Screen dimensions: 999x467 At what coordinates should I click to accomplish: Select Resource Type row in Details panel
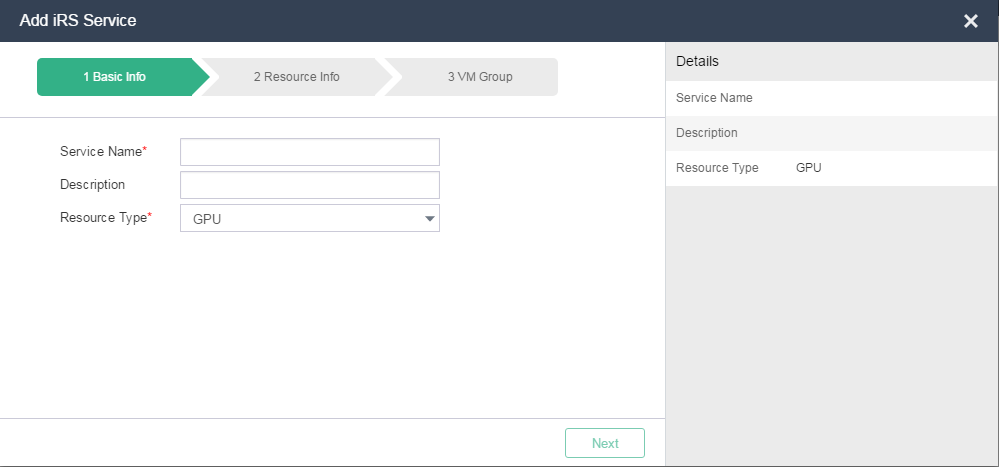(x=832, y=168)
